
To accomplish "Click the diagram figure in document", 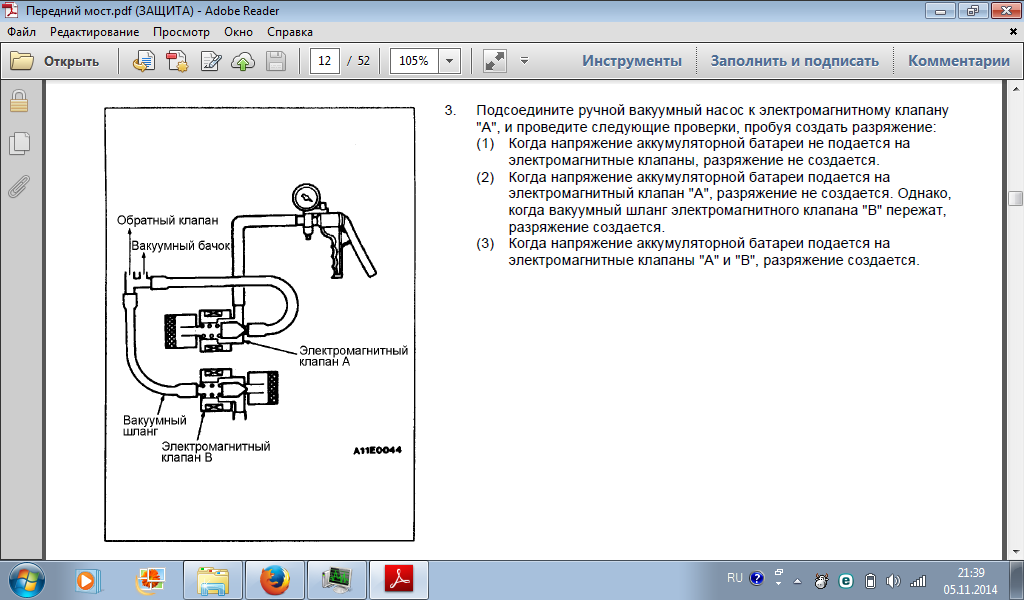I will [x=259, y=324].
